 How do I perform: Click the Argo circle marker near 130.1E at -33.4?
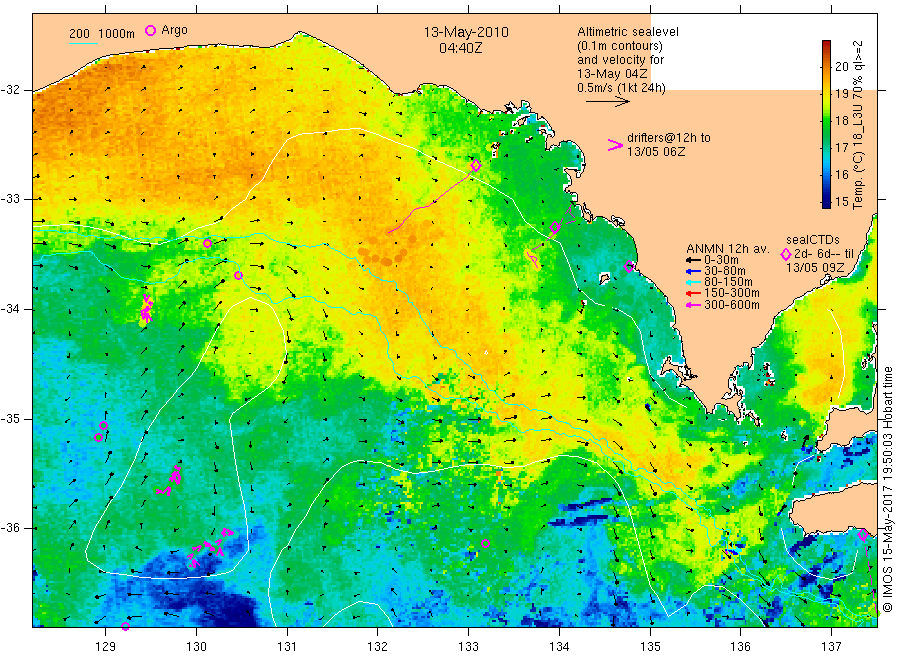[207, 243]
